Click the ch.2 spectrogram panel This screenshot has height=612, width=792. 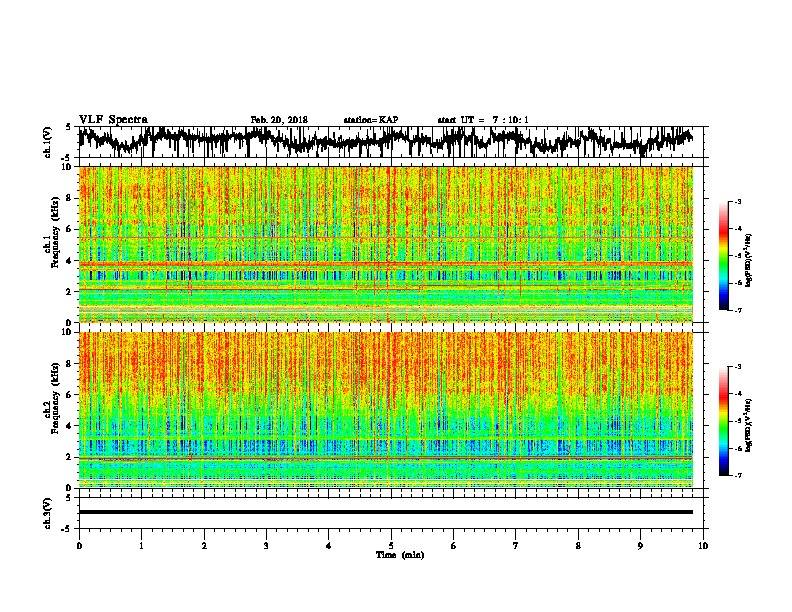click(x=386, y=410)
